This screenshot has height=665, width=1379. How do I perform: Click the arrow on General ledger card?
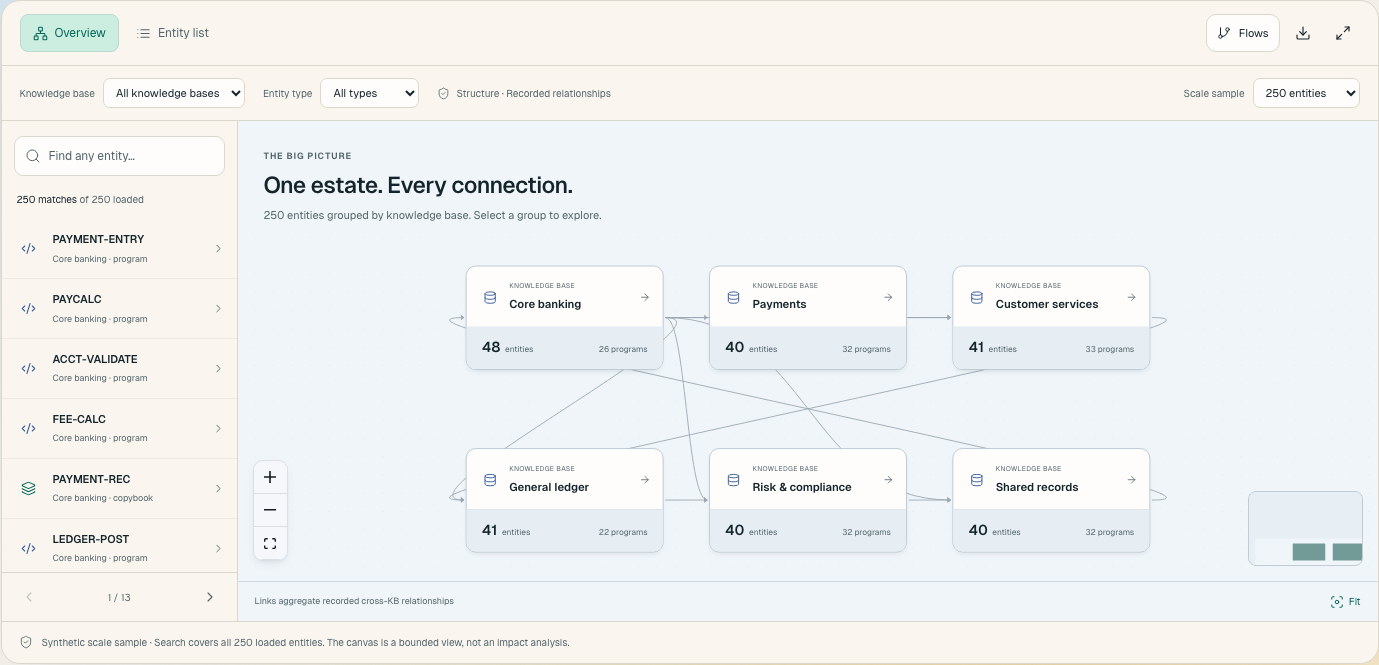(645, 480)
